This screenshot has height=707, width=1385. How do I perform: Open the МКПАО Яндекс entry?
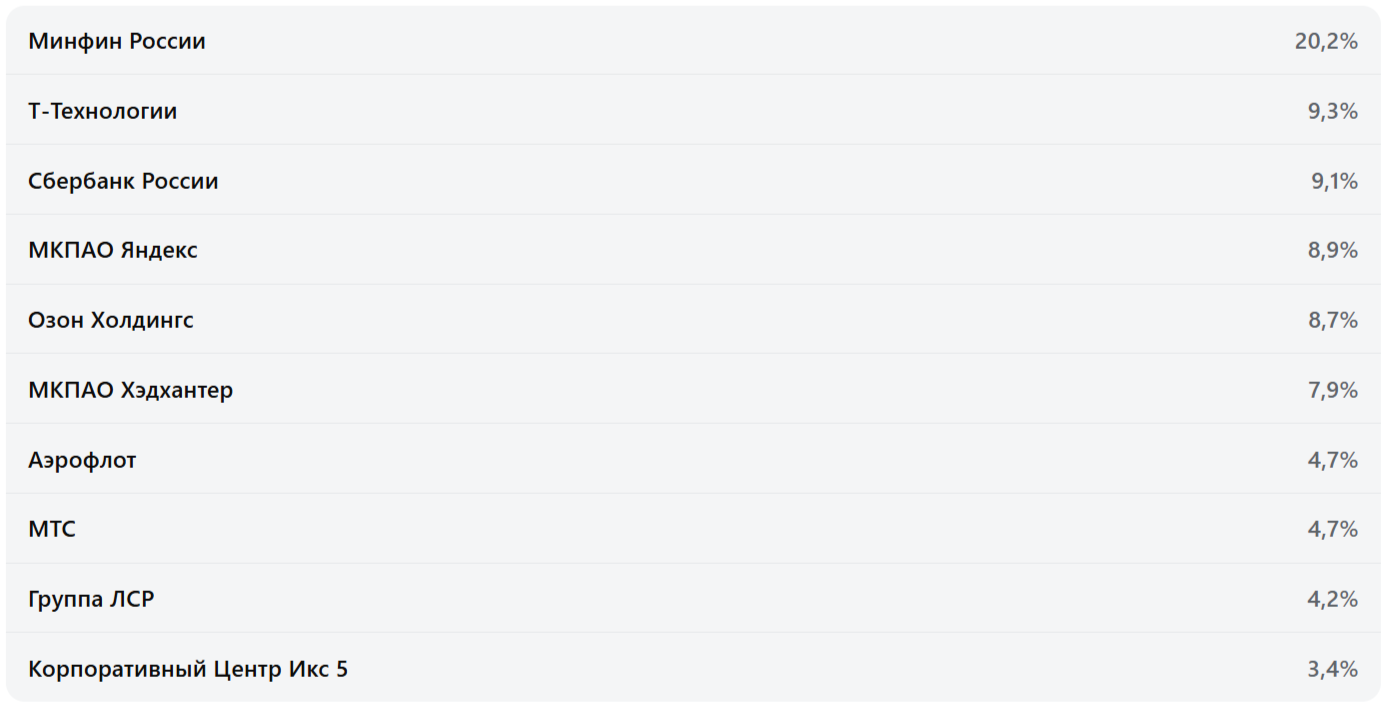click(113, 251)
